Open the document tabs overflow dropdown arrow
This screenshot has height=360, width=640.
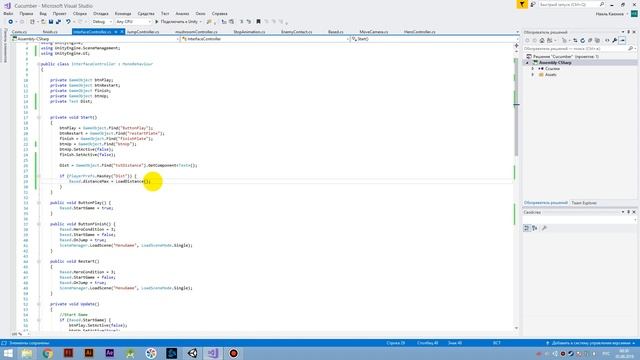coord(517,32)
